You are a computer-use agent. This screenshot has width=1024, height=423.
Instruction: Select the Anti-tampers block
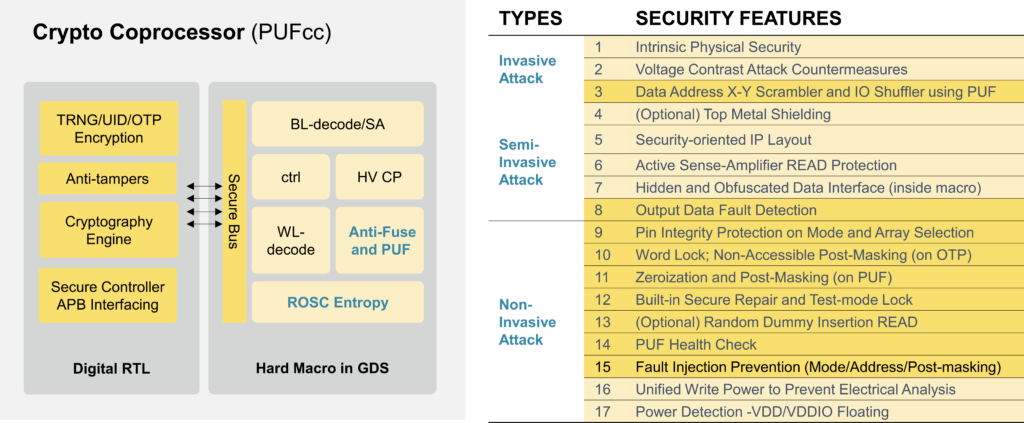pyautogui.click(x=108, y=179)
